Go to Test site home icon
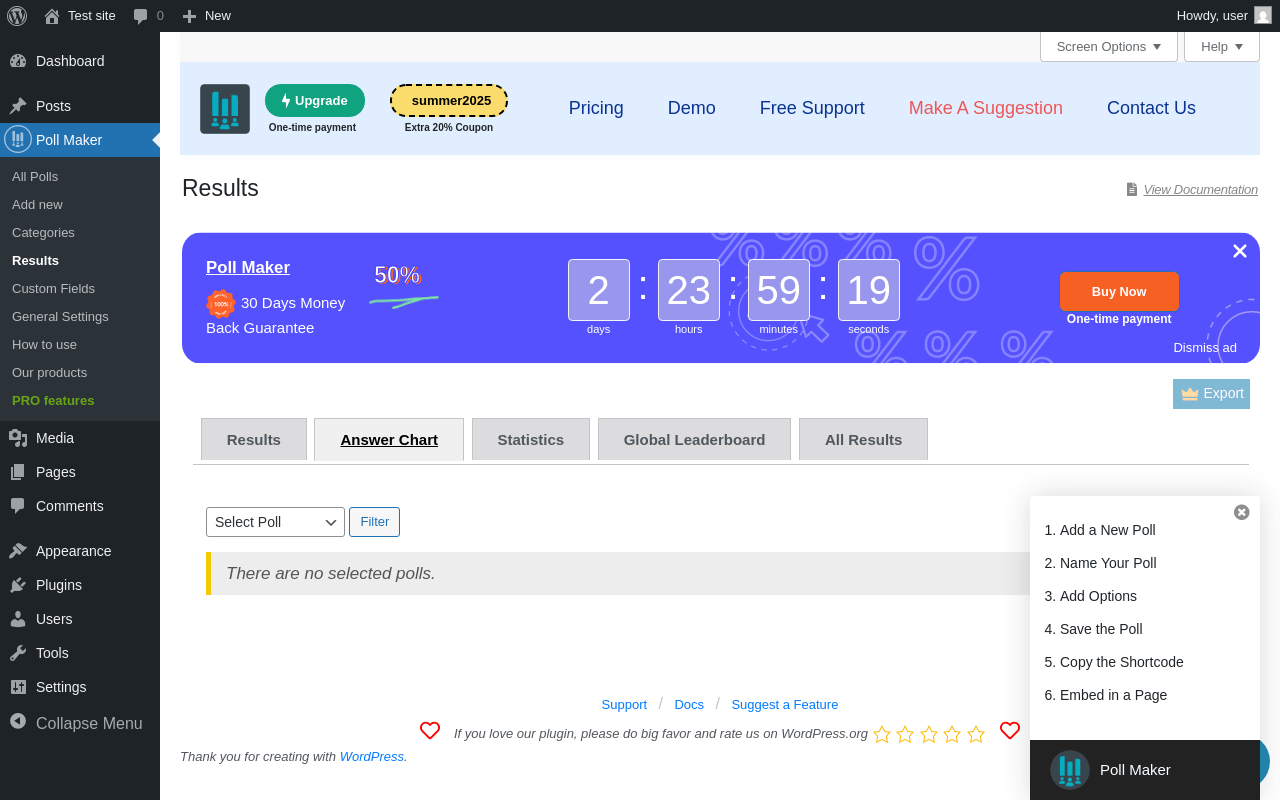This screenshot has width=1280, height=800. tap(52, 16)
